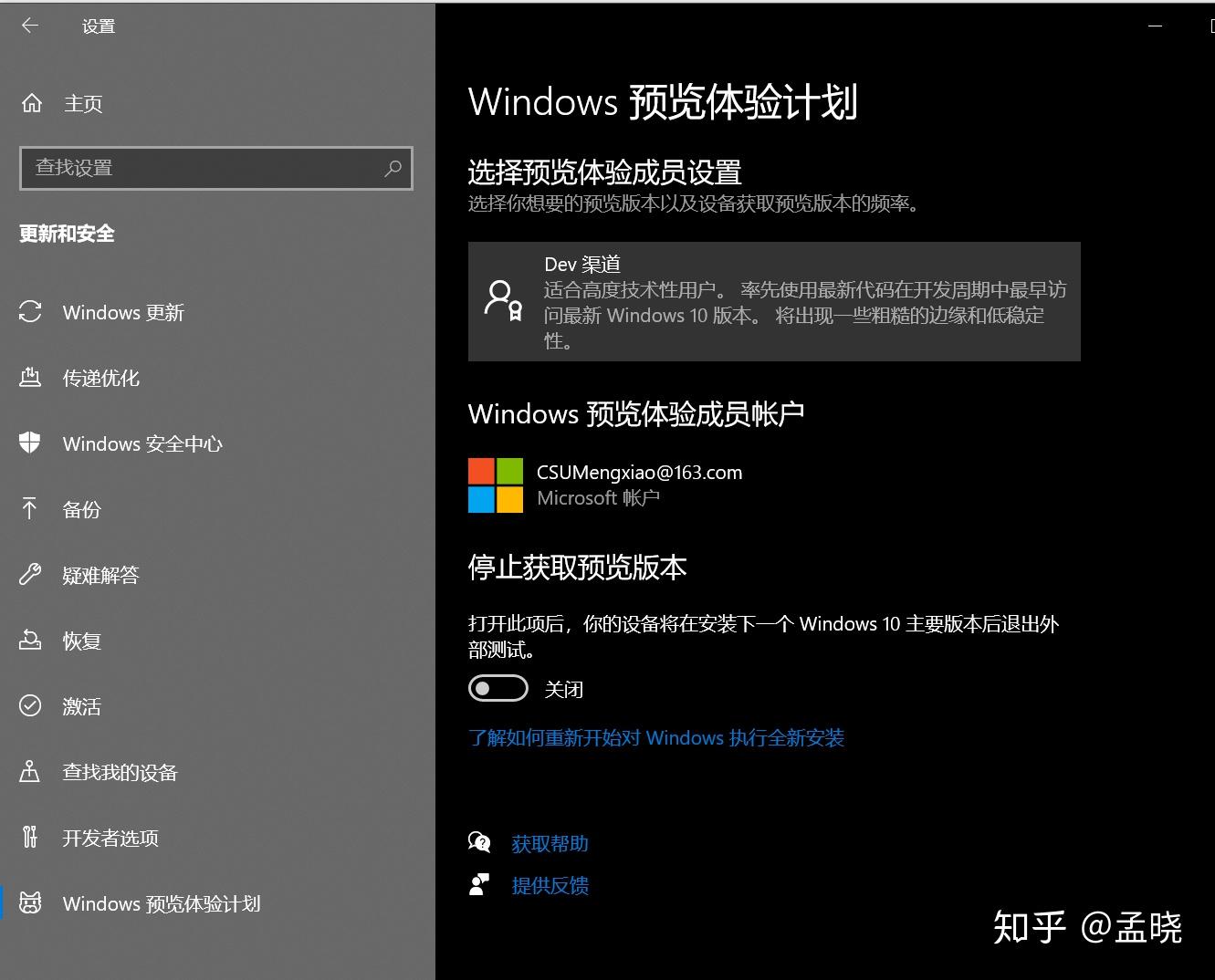This screenshot has height=980, width=1215.
Task: Select the CSUMengxiao@163.com account
Action: click(x=639, y=473)
